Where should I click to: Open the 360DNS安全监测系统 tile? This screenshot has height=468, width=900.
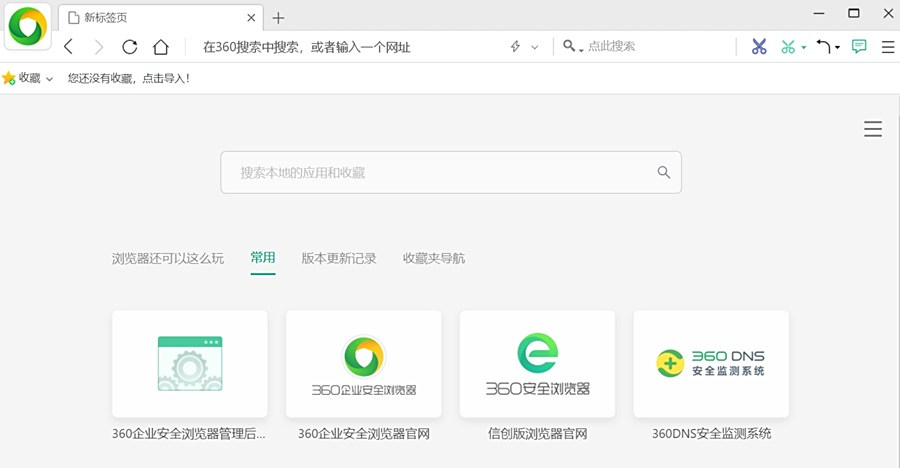click(x=711, y=364)
